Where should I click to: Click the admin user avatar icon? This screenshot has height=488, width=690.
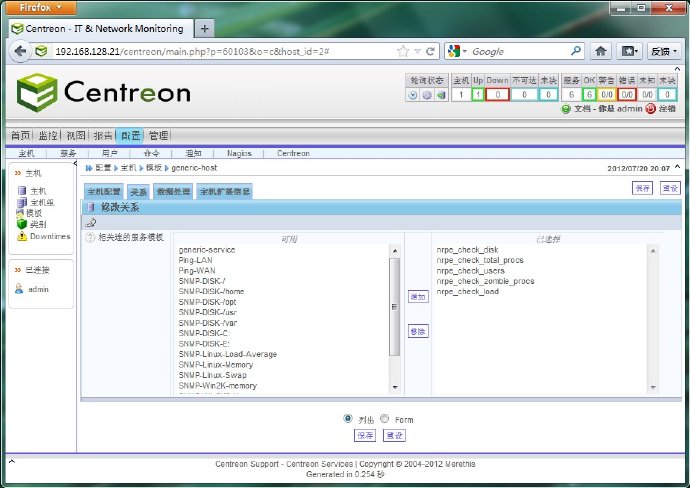pos(19,289)
